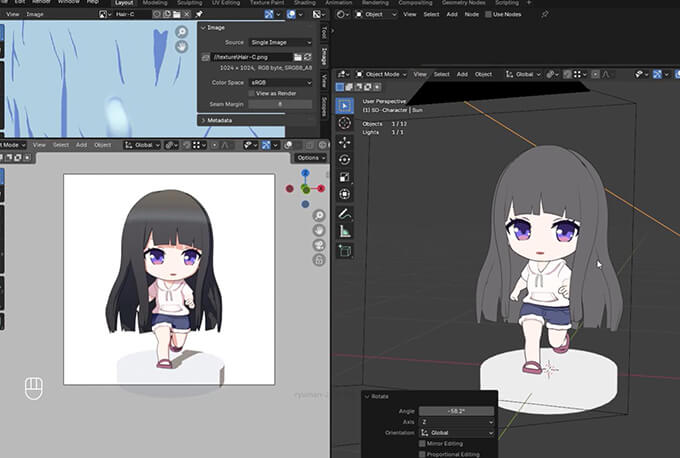Screen dimensions: 680x458
Task: Open the Add menu in the right 3D viewport
Action: point(462,74)
